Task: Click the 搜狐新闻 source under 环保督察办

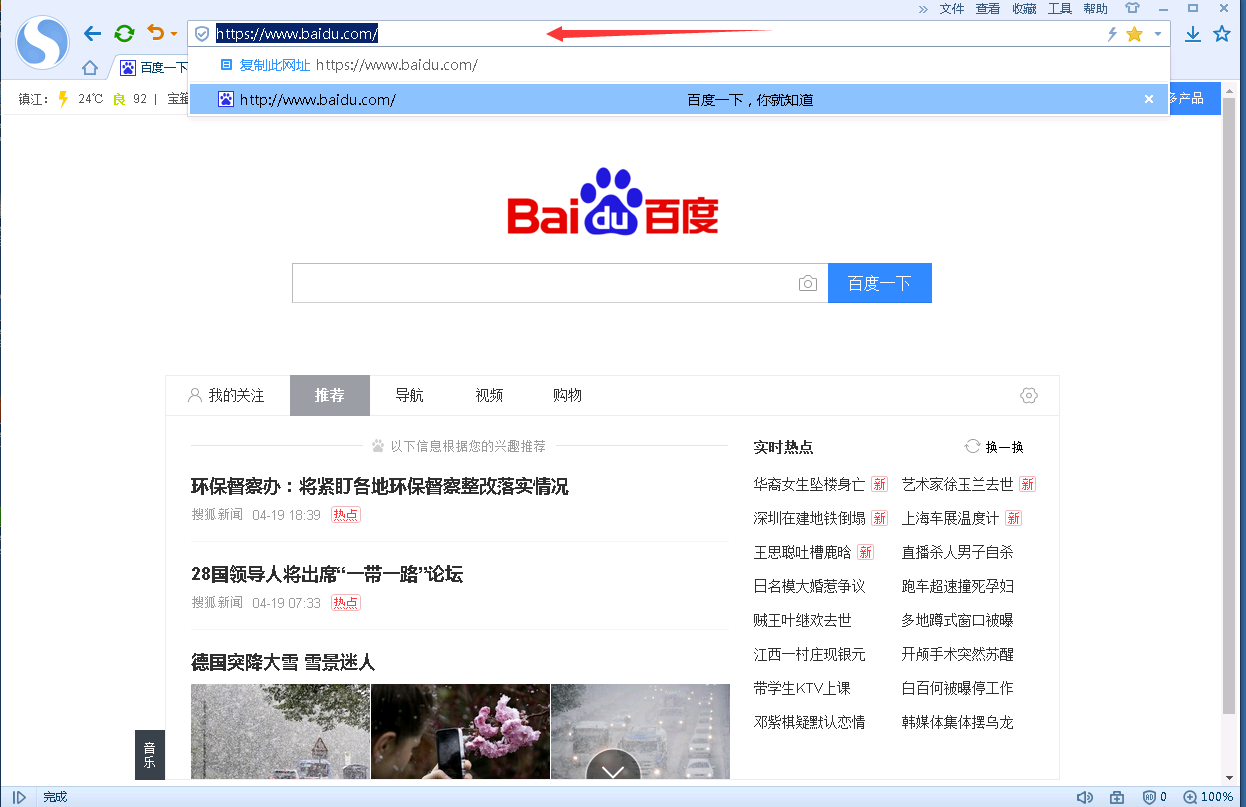Action: click(217, 516)
